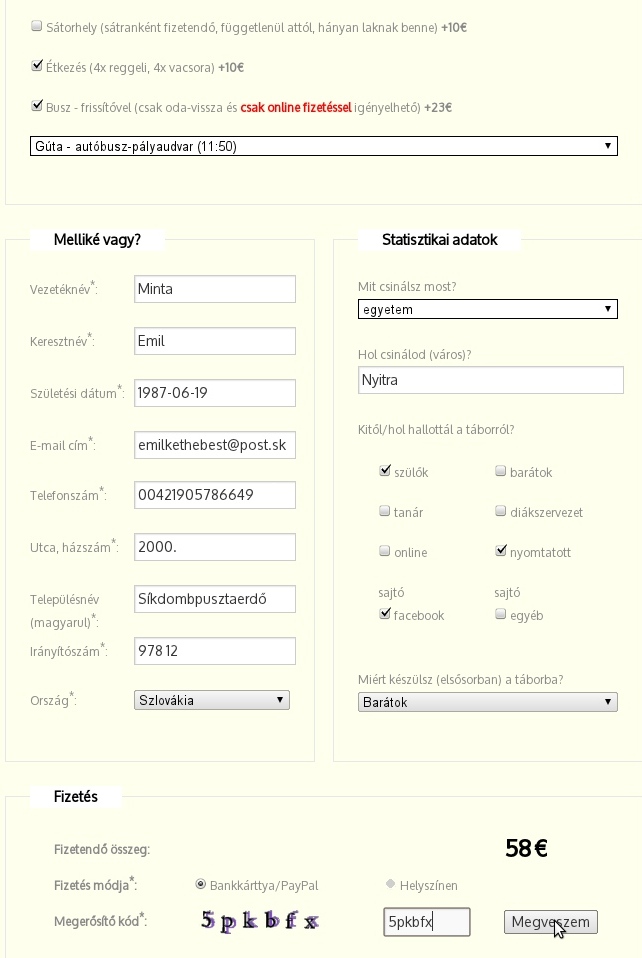Uncheck the Étkezés meals option
This screenshot has width=642, height=958.
[37, 67]
